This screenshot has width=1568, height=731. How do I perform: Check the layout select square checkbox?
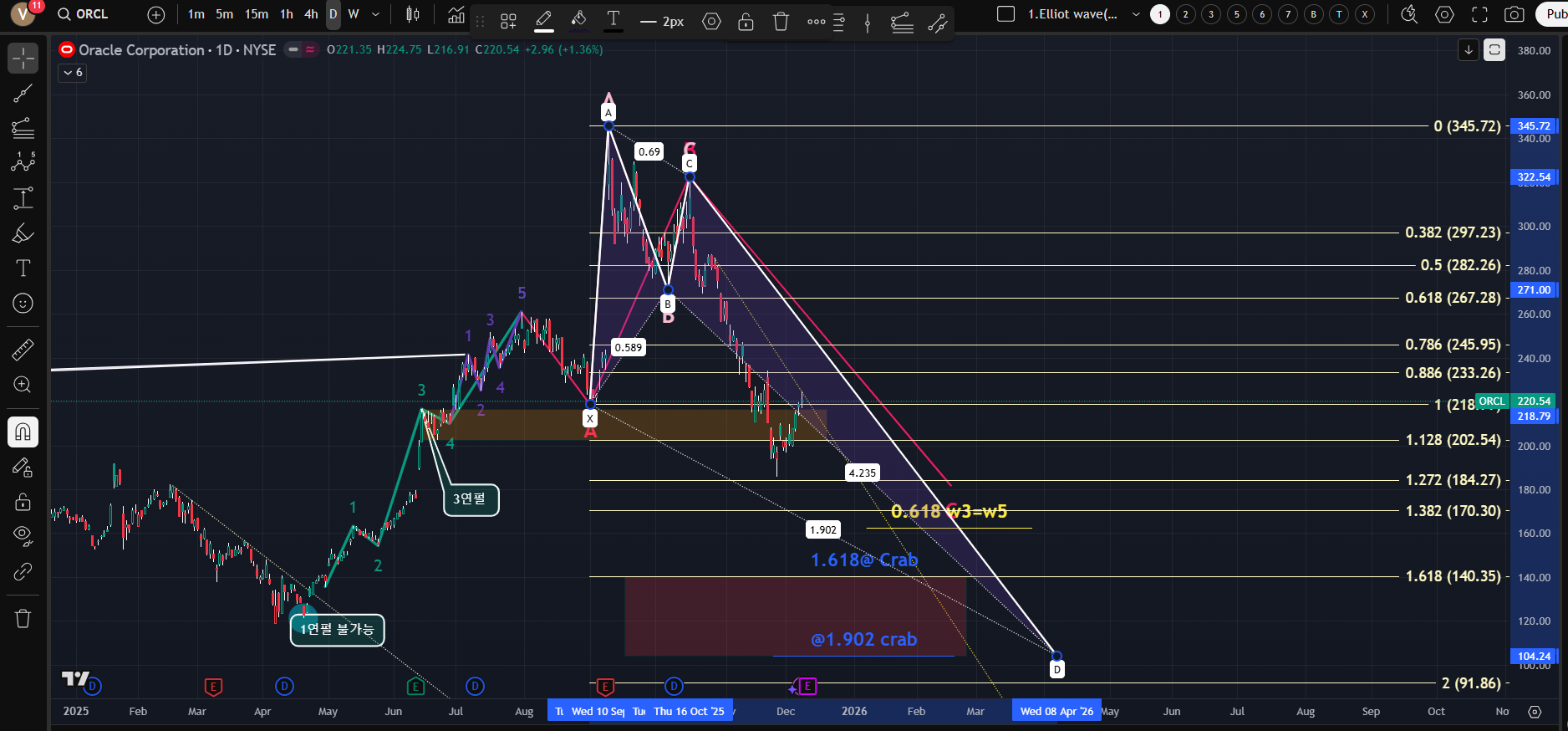1006,14
